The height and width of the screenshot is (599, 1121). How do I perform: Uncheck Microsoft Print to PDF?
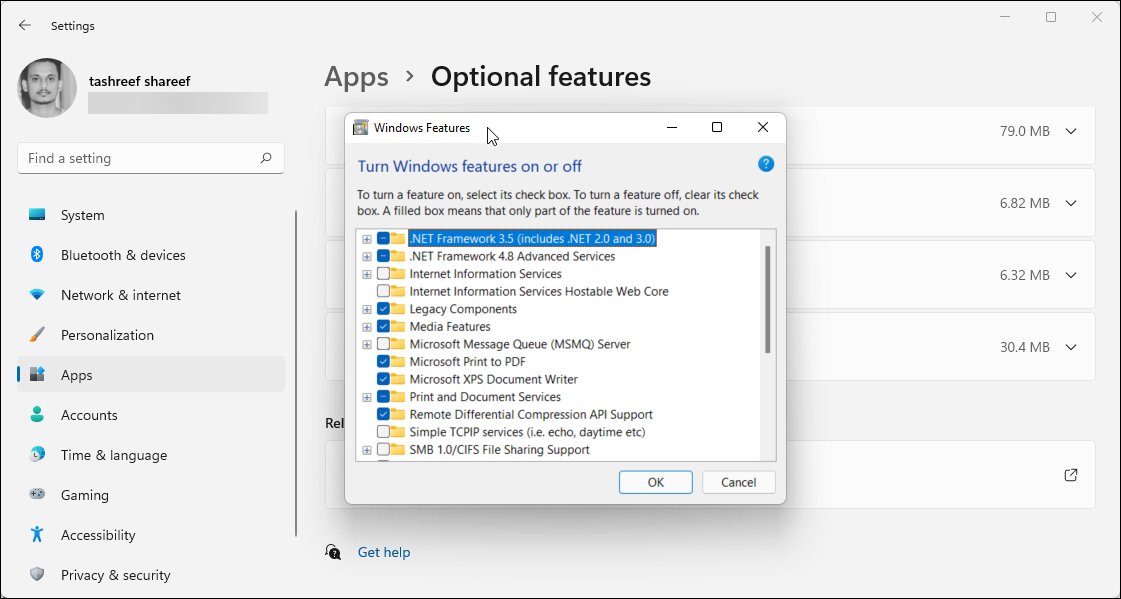[x=383, y=361]
